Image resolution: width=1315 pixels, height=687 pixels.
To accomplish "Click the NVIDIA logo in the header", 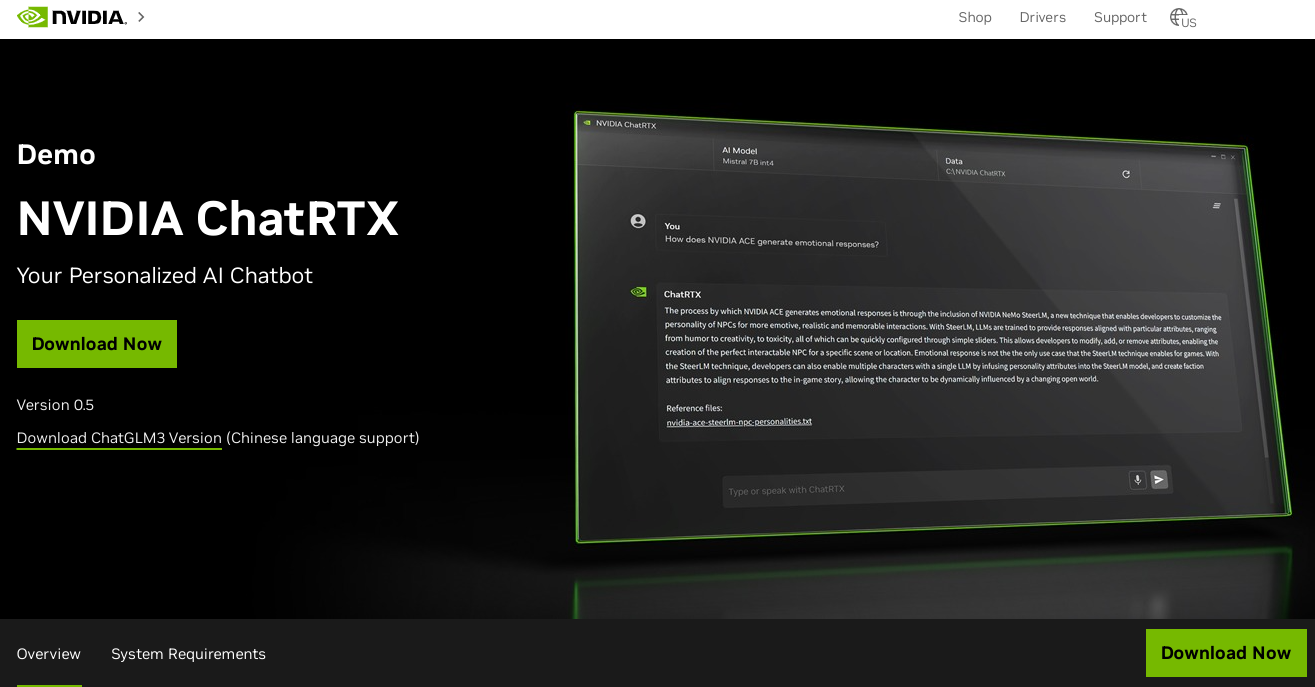I will 72,17.
